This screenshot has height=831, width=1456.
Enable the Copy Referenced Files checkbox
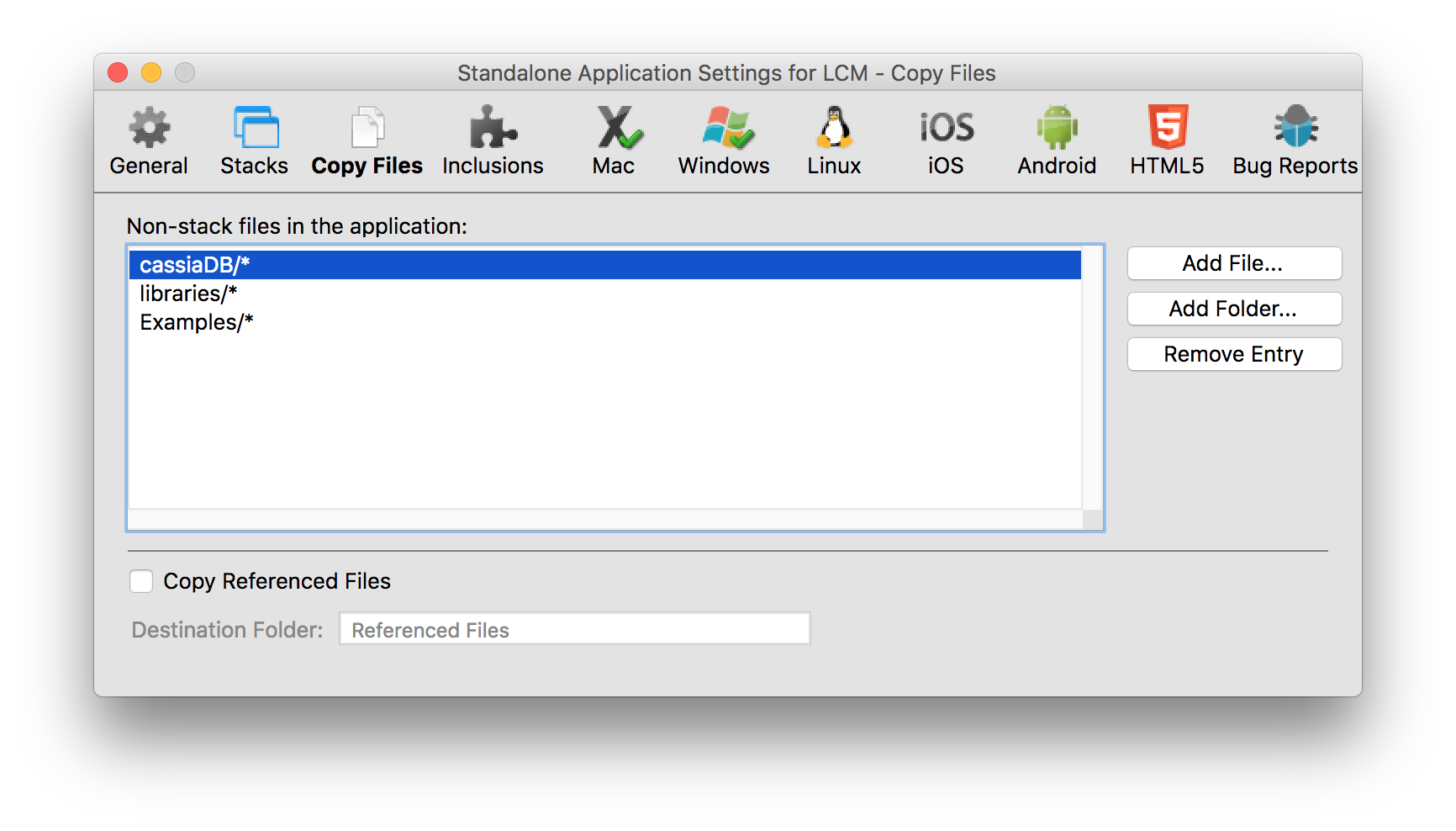(x=141, y=581)
